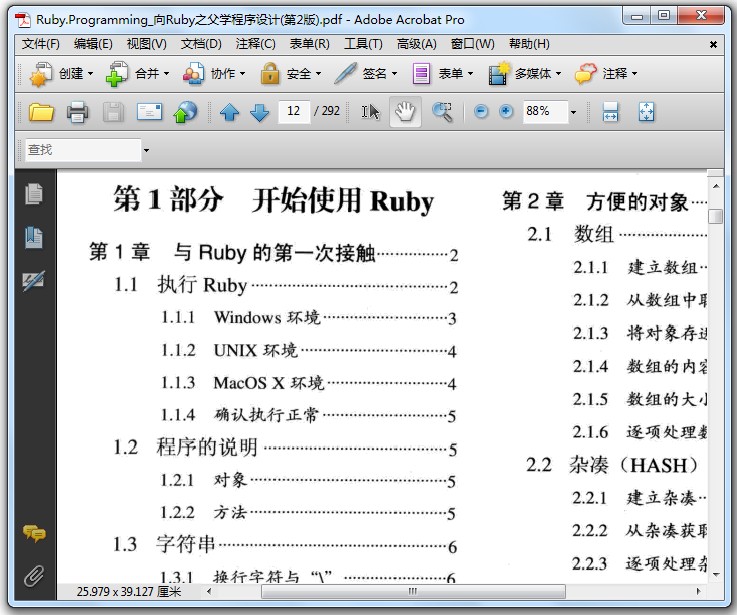The image size is (737, 615).
Task: Toggle fit one full page view
Action: (646, 112)
